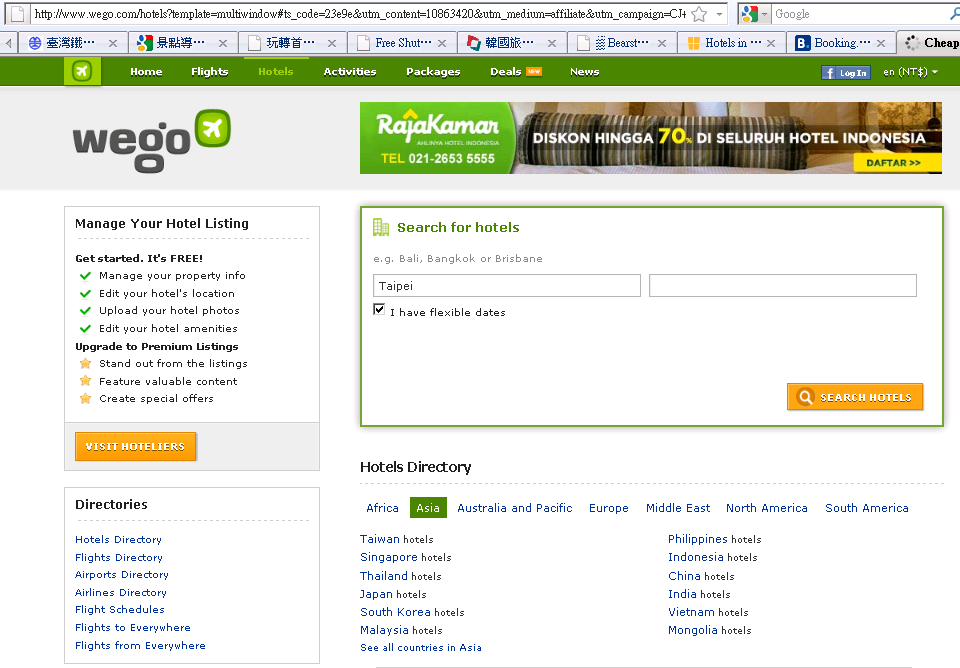Switch to the Booking browser tab
960x668 pixels.
pyautogui.click(x=841, y=43)
